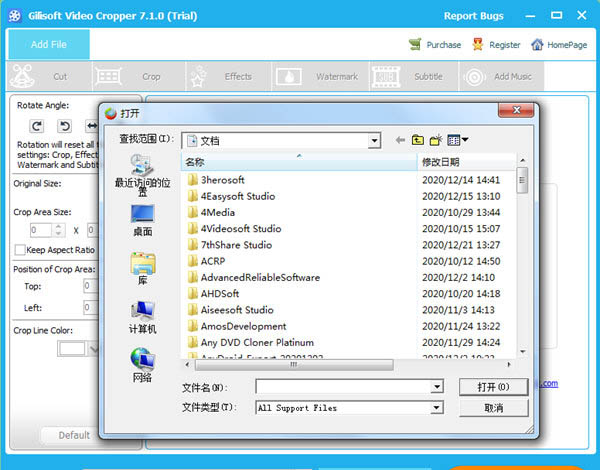Click crop width stepper arrows
The image size is (600, 470).
[x=59, y=230]
